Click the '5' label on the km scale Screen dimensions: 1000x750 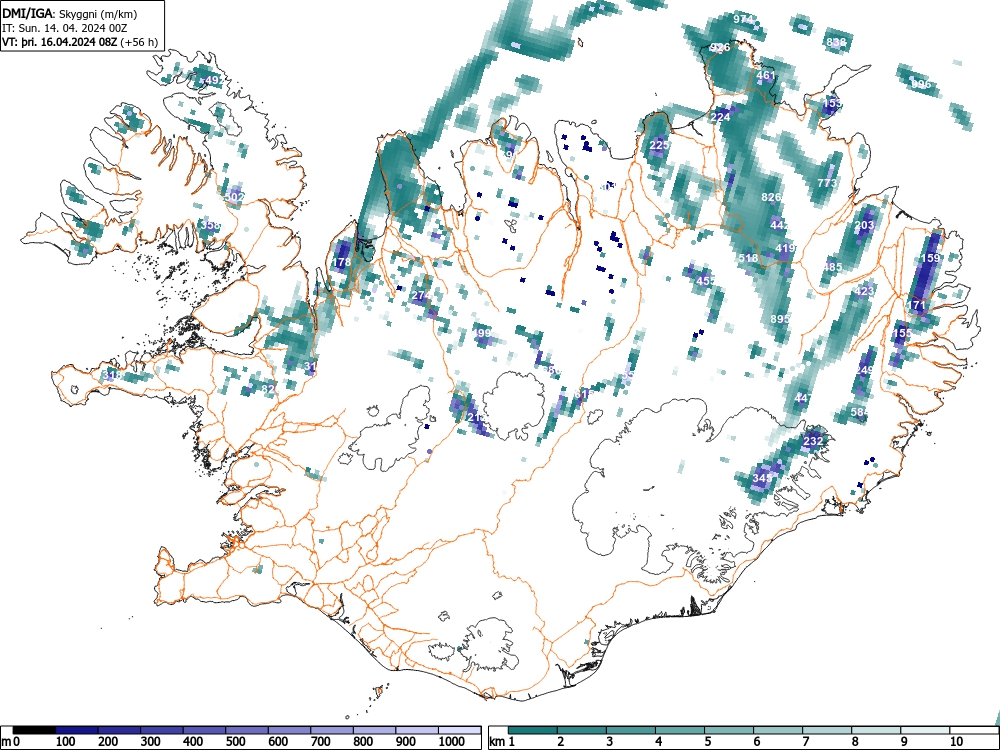(x=707, y=742)
